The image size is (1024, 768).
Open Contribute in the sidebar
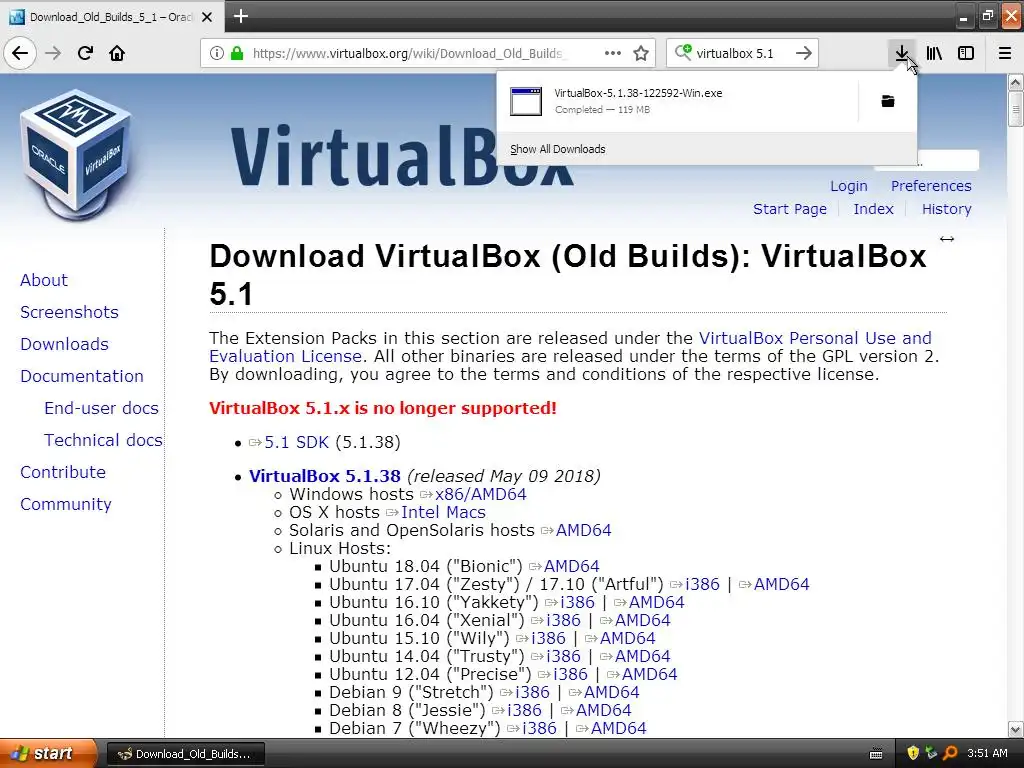(x=63, y=472)
